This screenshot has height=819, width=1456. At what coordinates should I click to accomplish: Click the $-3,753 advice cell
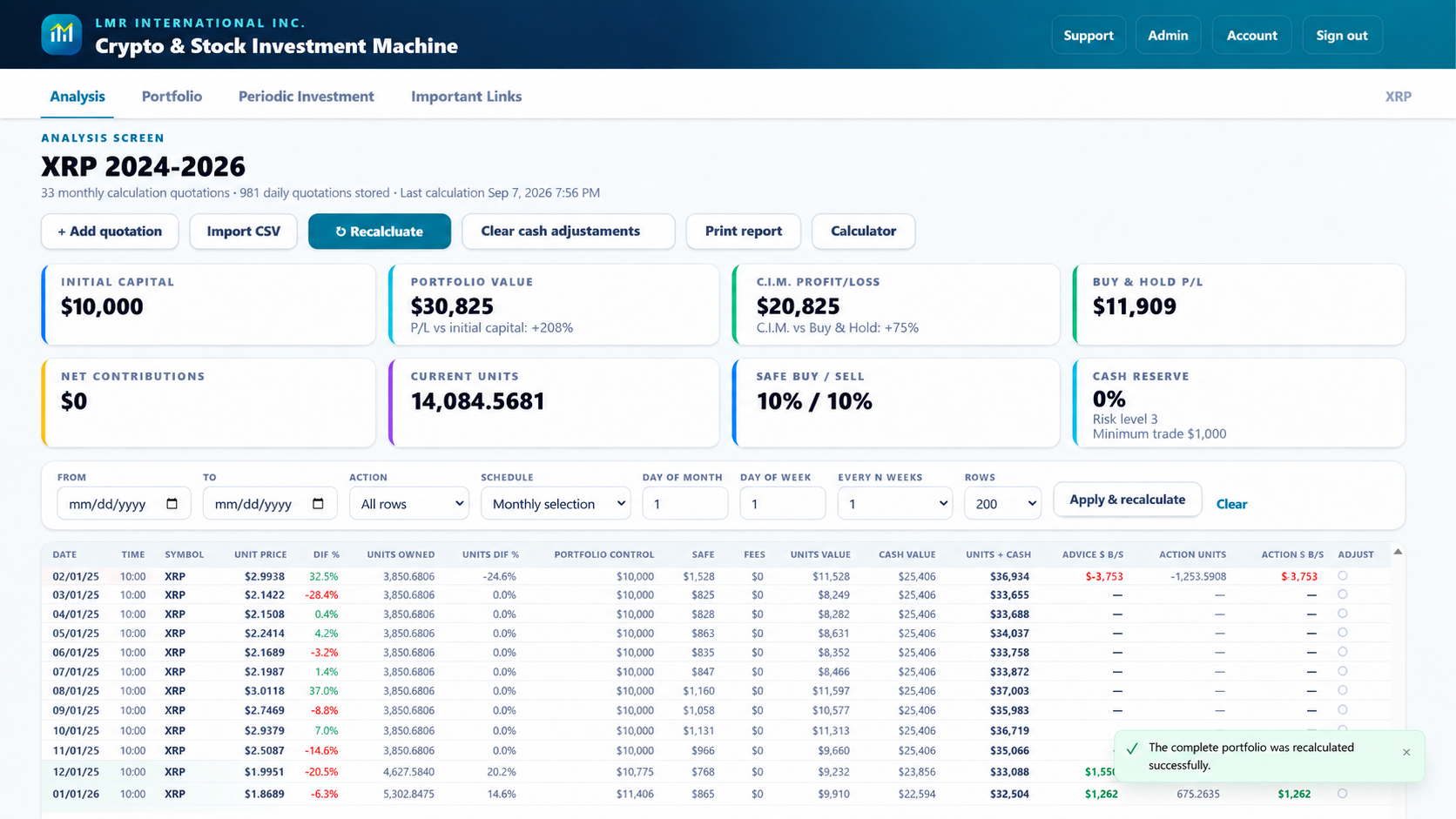coord(1104,576)
